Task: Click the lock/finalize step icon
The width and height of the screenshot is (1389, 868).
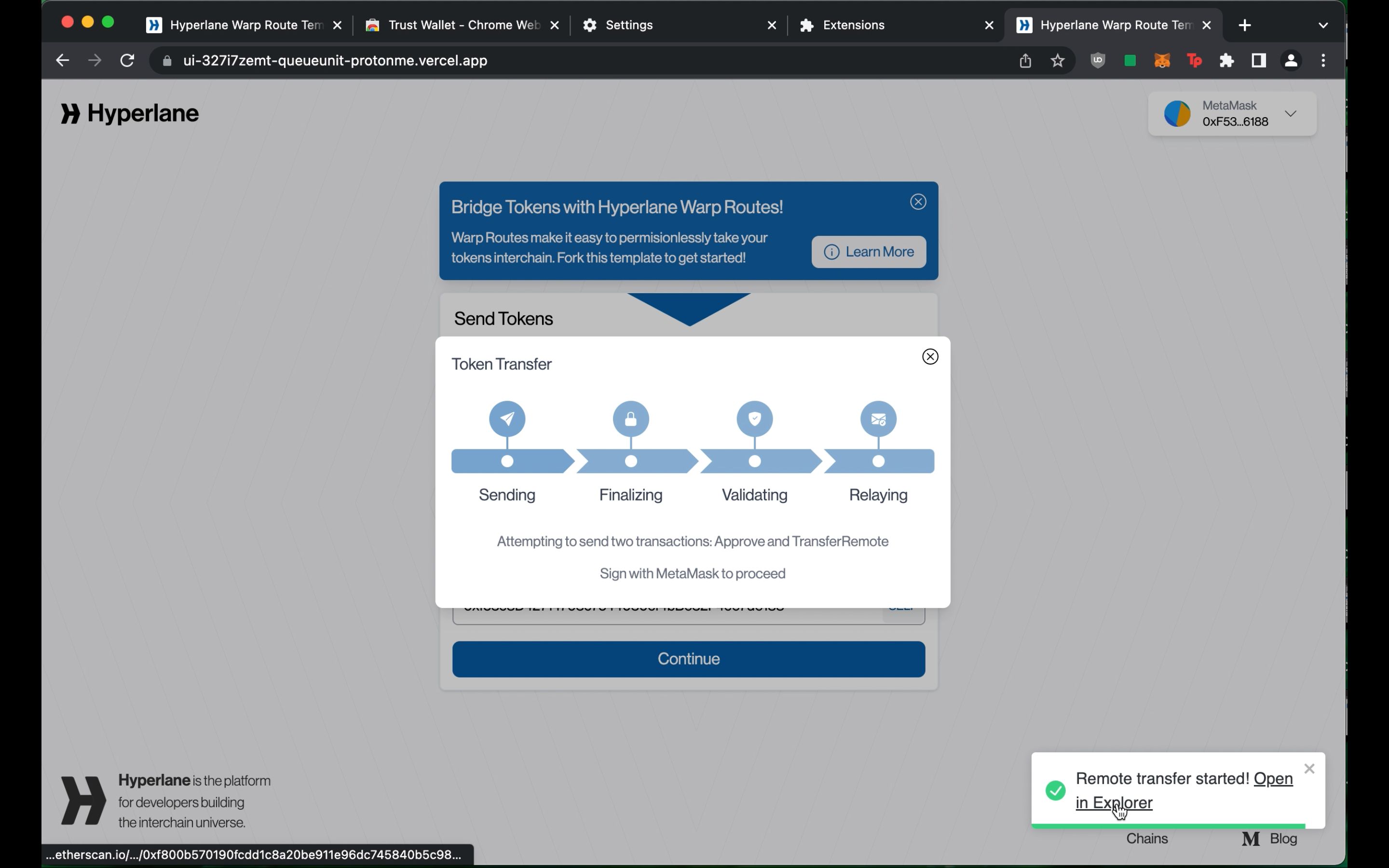Action: 631,418
